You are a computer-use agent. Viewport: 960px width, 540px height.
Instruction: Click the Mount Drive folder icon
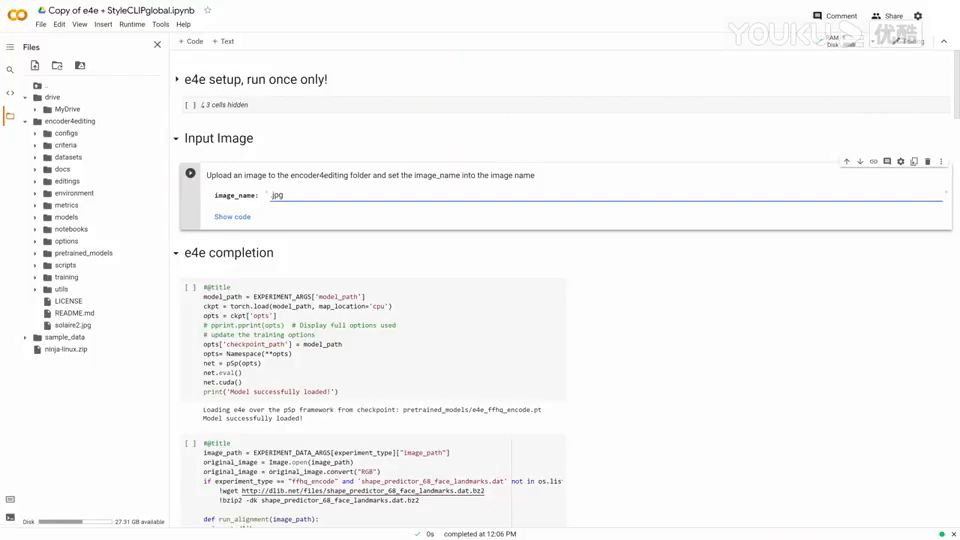click(x=80, y=66)
